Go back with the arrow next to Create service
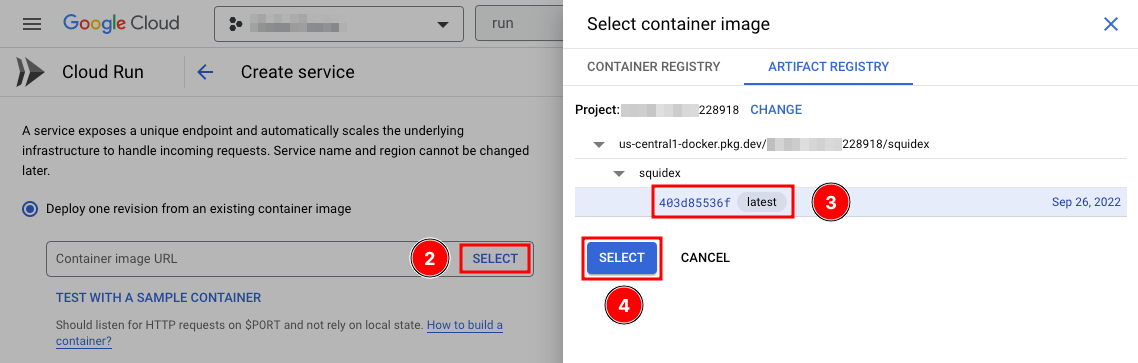 (x=205, y=72)
